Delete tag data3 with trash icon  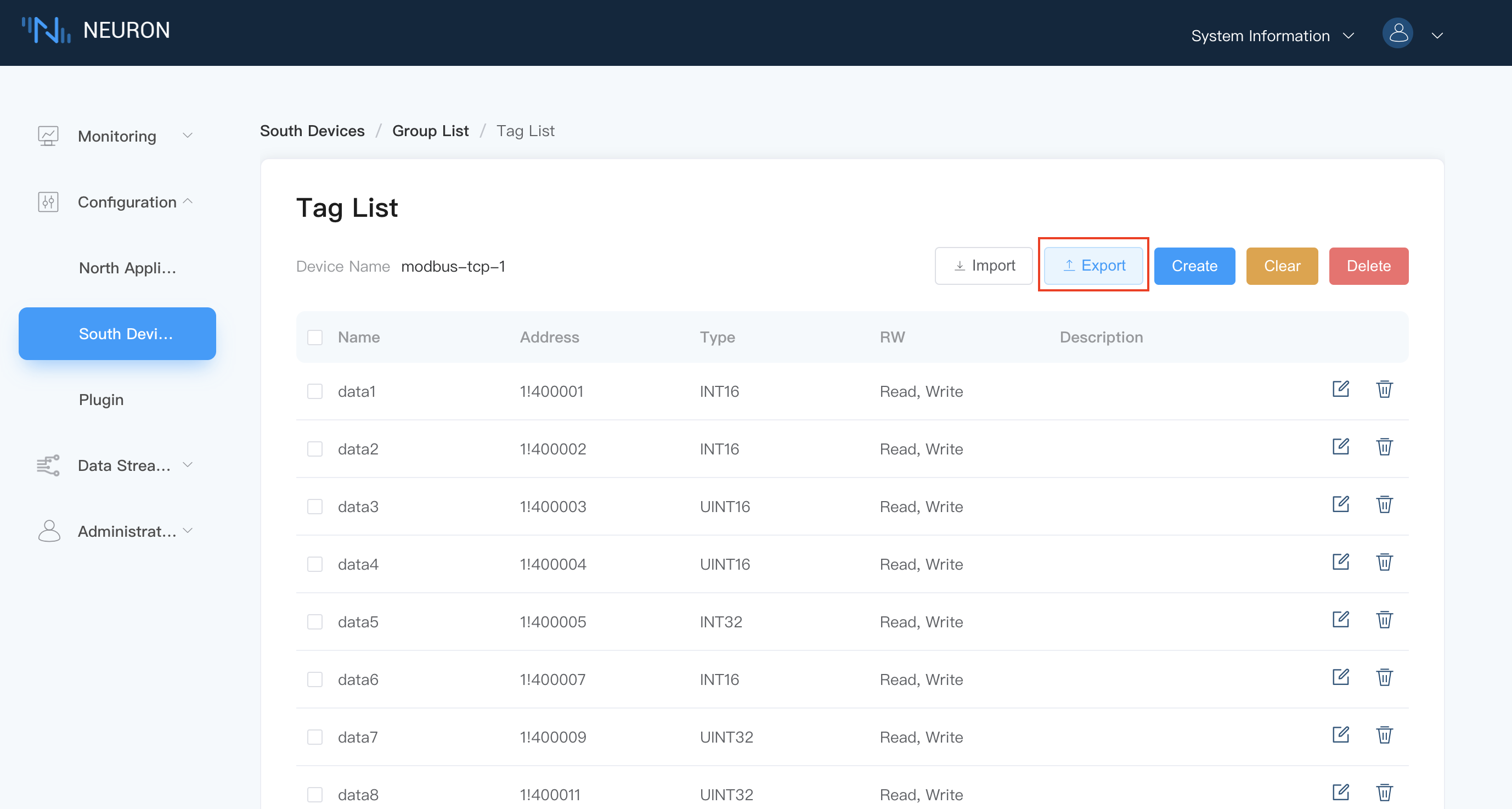pos(1384,504)
